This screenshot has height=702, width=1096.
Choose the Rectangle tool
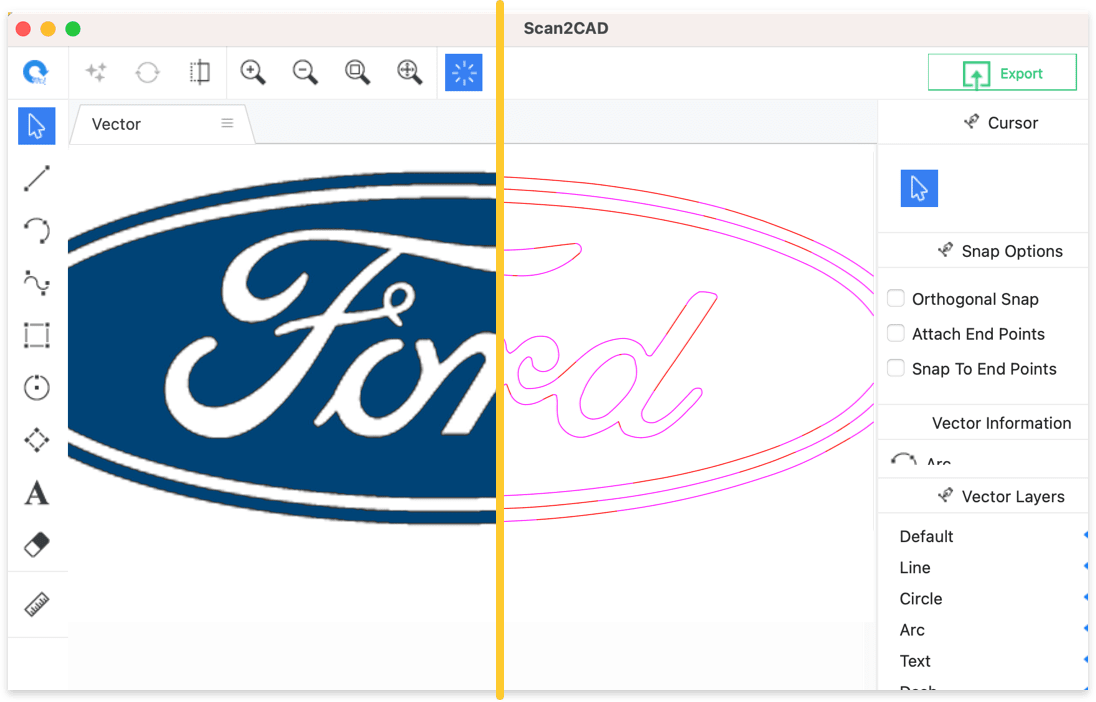tap(37, 335)
